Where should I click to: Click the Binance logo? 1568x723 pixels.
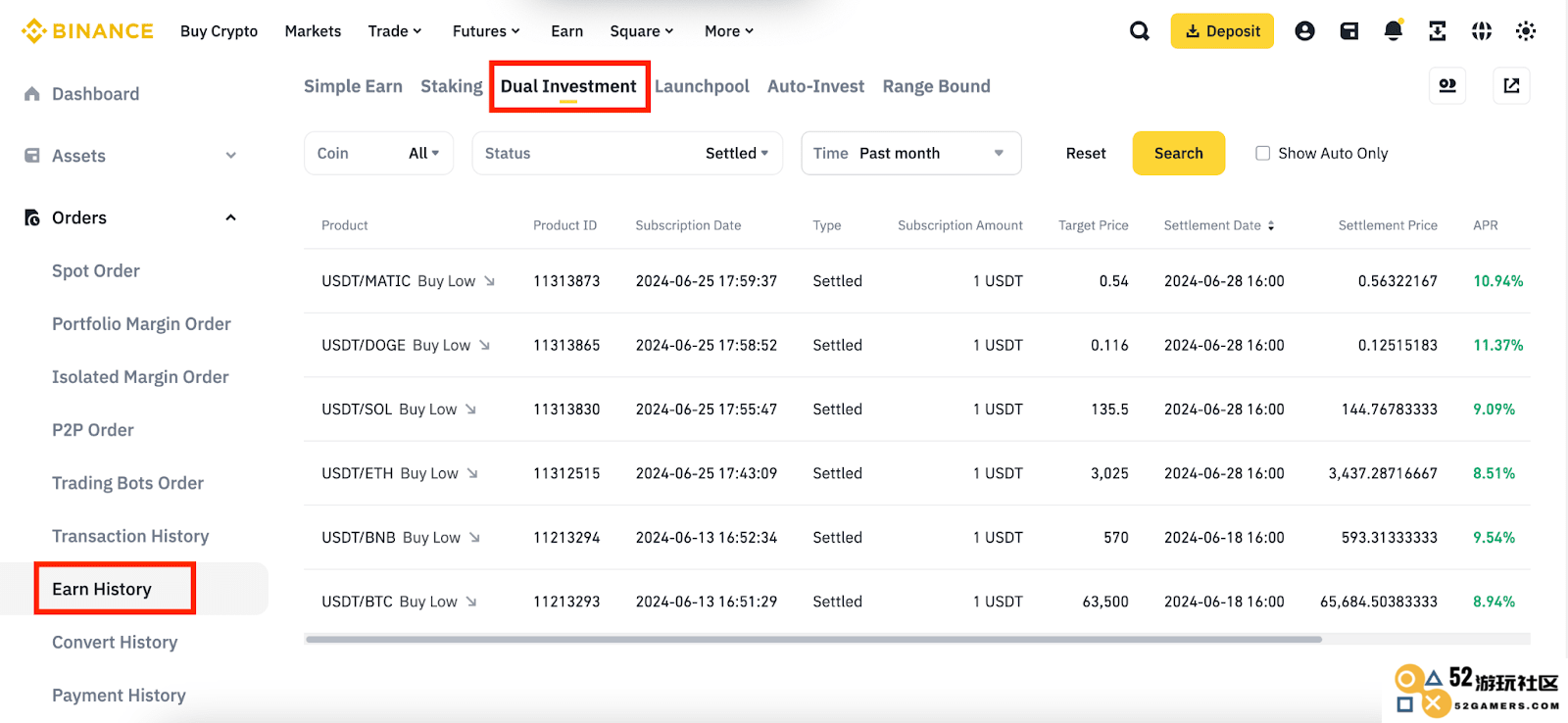(87, 31)
